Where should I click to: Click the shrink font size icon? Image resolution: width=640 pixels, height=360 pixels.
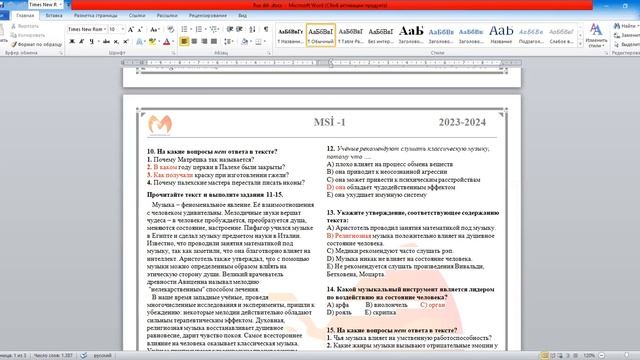pyautogui.click(x=140, y=29)
